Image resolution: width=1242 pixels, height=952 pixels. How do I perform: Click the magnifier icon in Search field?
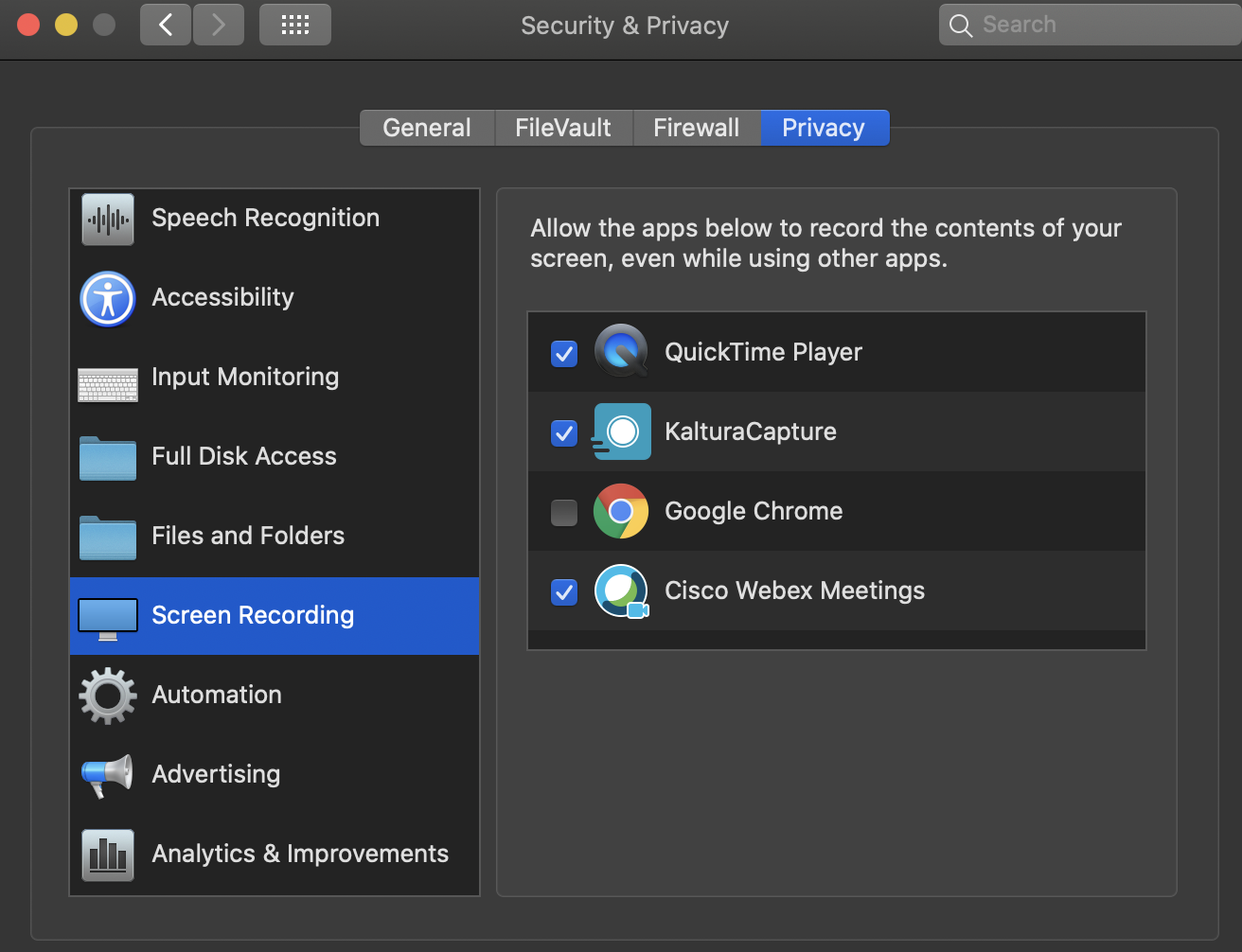(x=961, y=26)
